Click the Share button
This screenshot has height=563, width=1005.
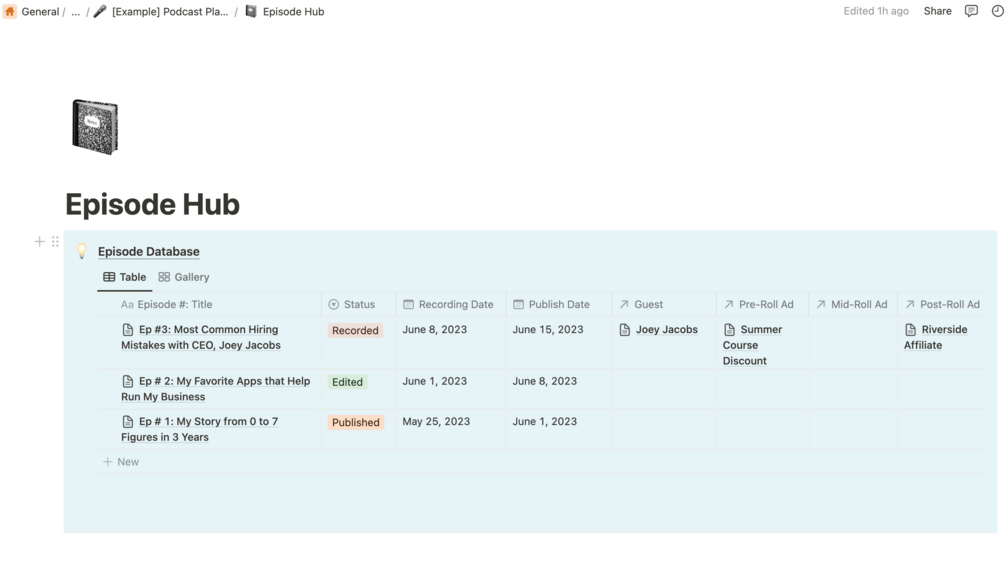(x=937, y=11)
